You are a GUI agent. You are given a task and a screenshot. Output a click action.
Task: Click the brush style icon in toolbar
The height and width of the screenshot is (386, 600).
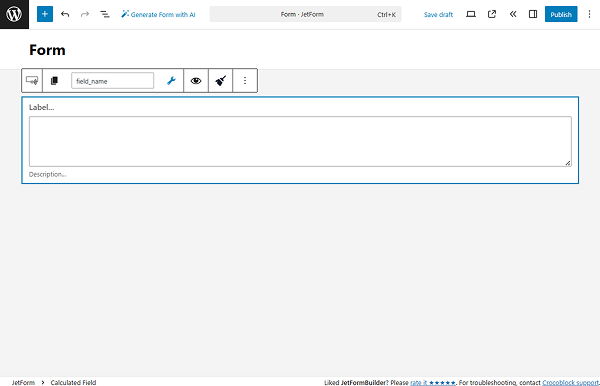click(220, 81)
